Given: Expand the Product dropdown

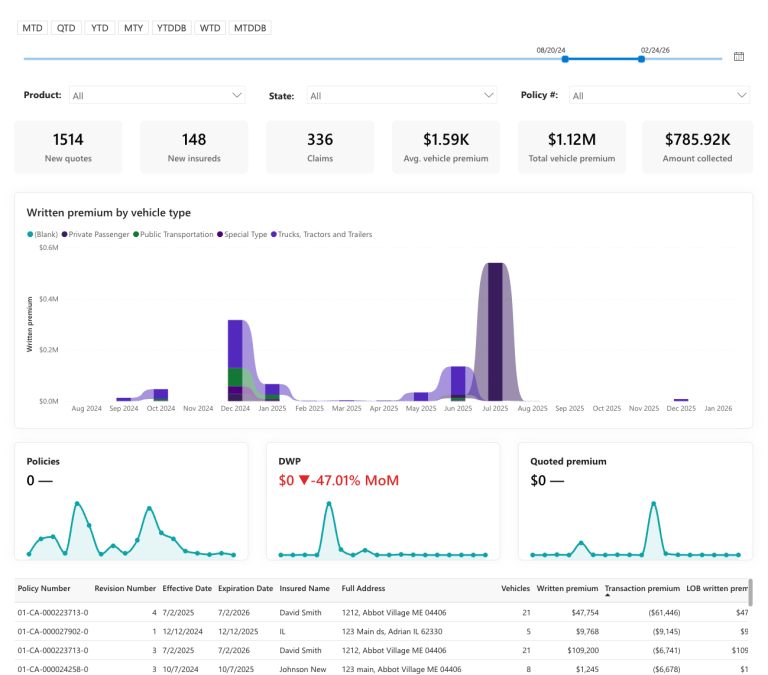Looking at the screenshot, I should 157,96.
